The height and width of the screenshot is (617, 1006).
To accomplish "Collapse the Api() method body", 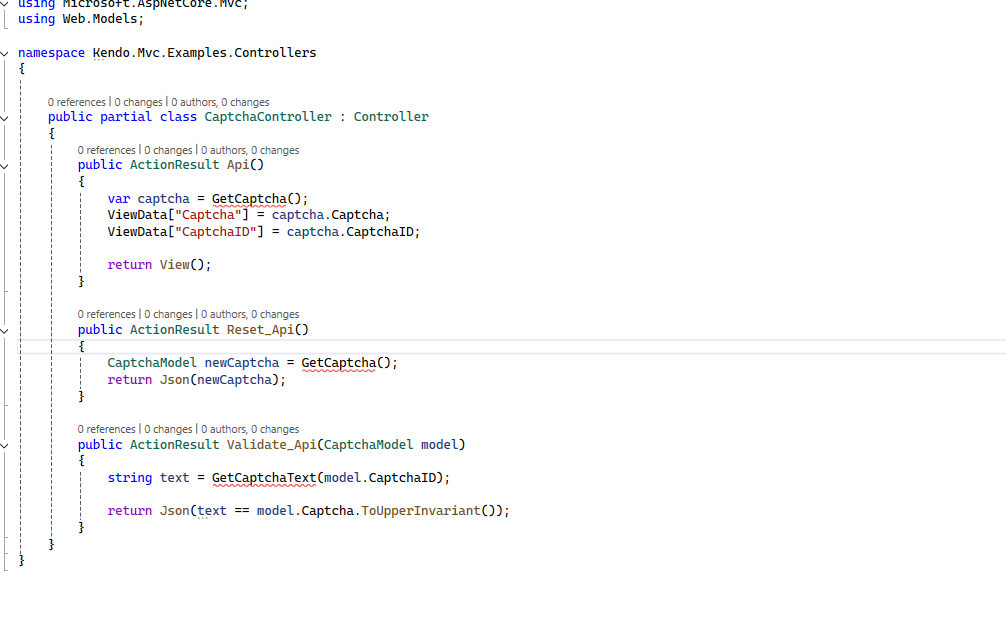I will [5, 165].
